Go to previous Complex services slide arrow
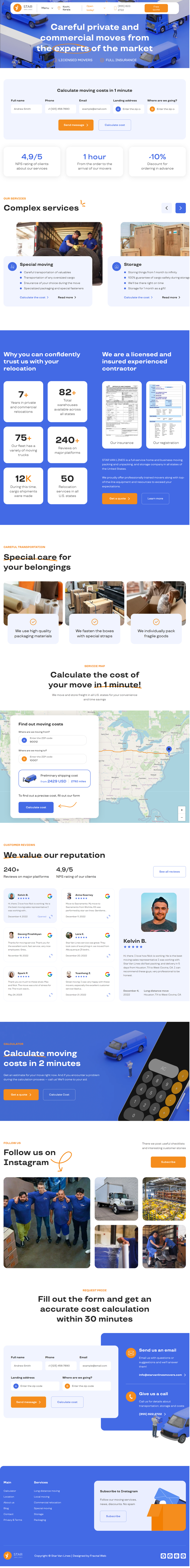The width and height of the screenshot is (190, 1568). 166,208
